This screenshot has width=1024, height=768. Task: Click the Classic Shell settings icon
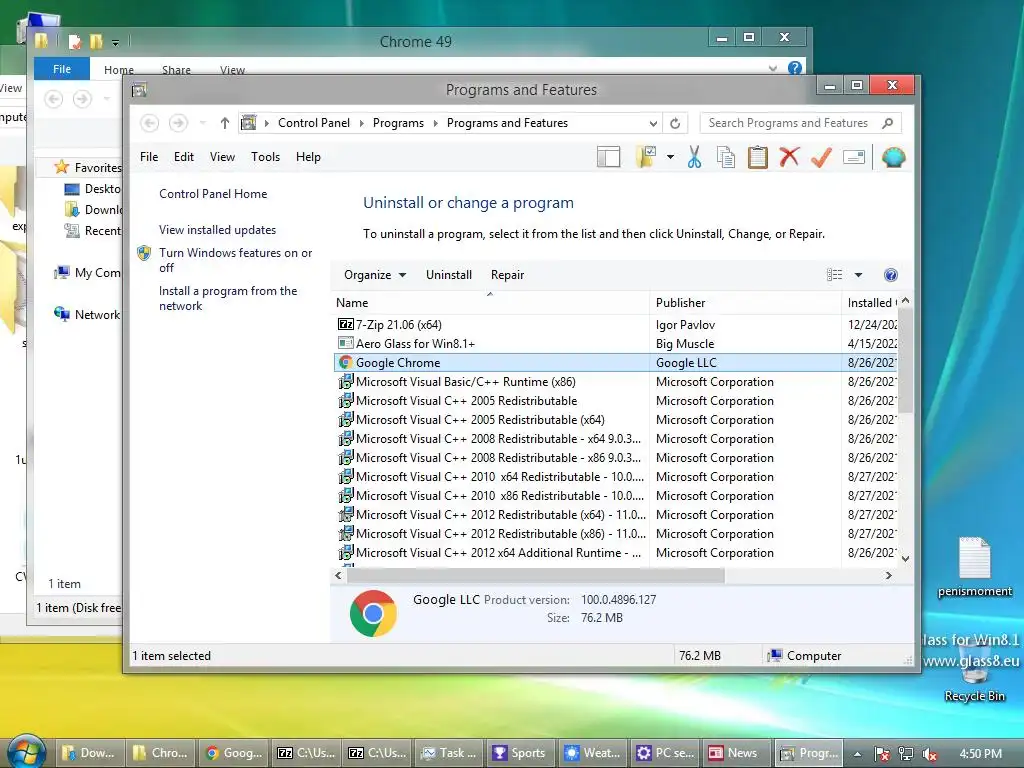[893, 157]
